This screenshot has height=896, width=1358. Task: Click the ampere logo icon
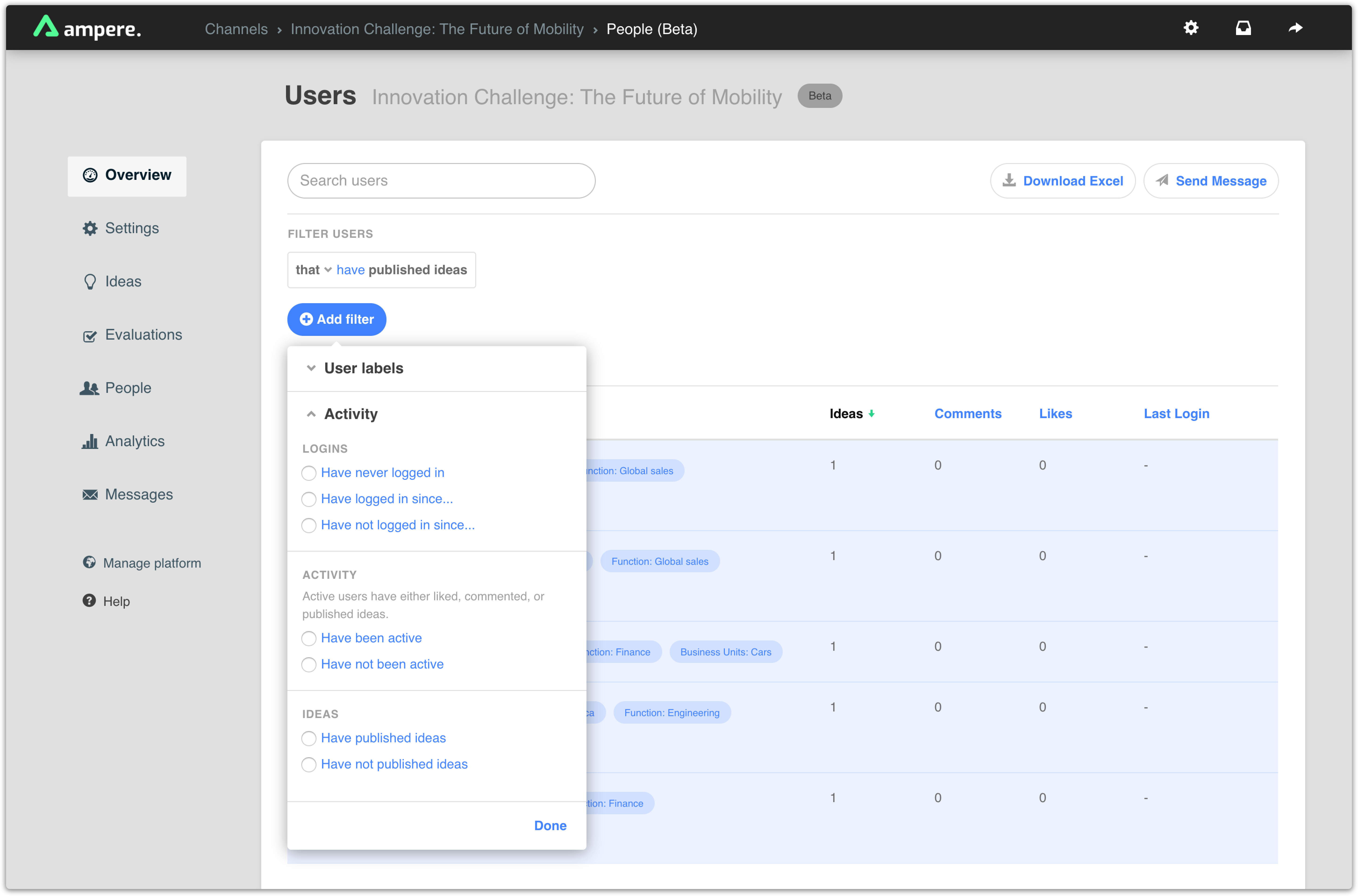pyautogui.click(x=46, y=27)
